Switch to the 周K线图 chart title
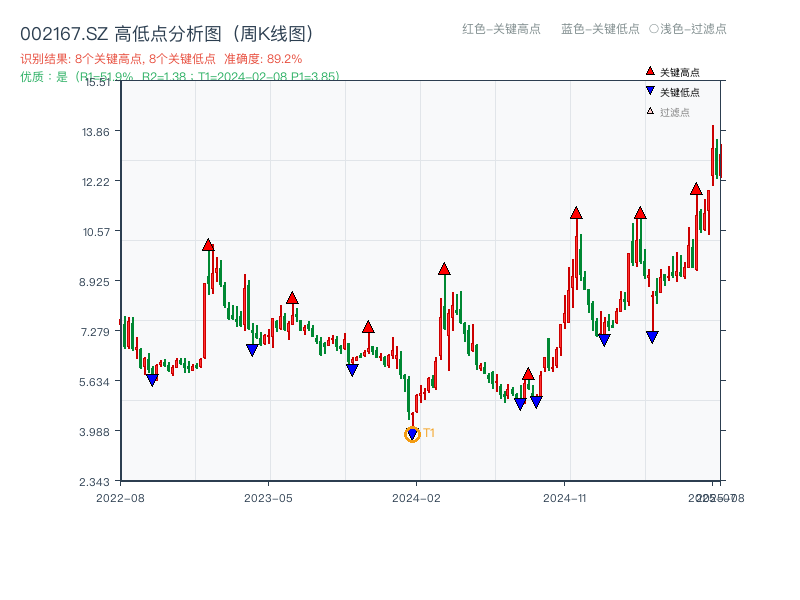The image size is (800, 600). tap(270, 30)
